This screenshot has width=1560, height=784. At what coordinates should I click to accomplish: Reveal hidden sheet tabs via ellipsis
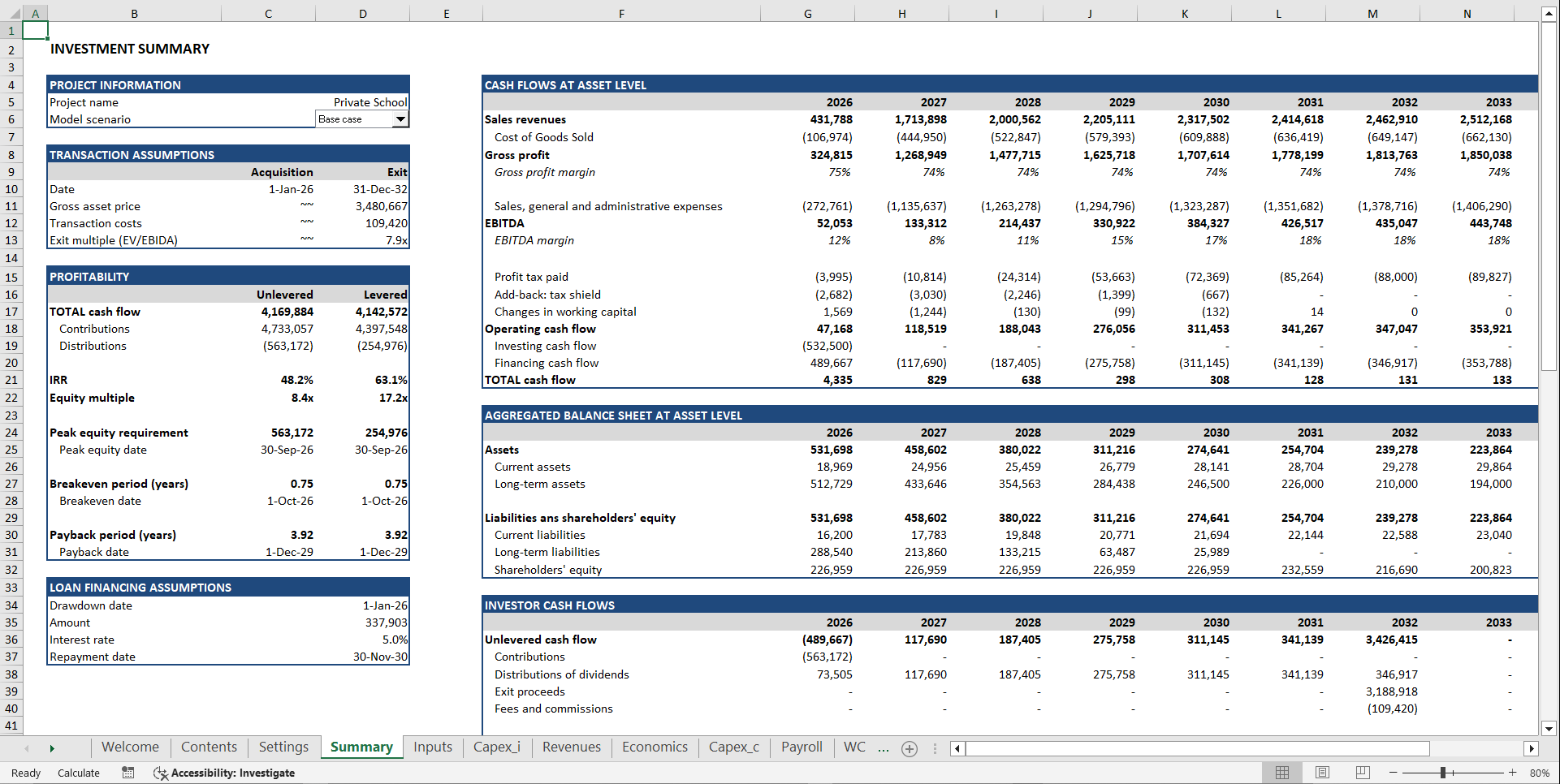(884, 748)
